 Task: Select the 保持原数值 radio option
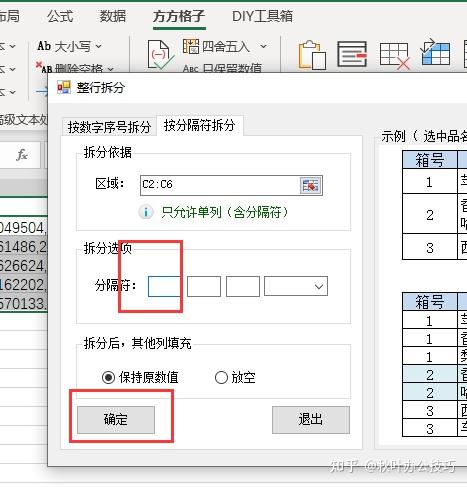tap(108, 378)
